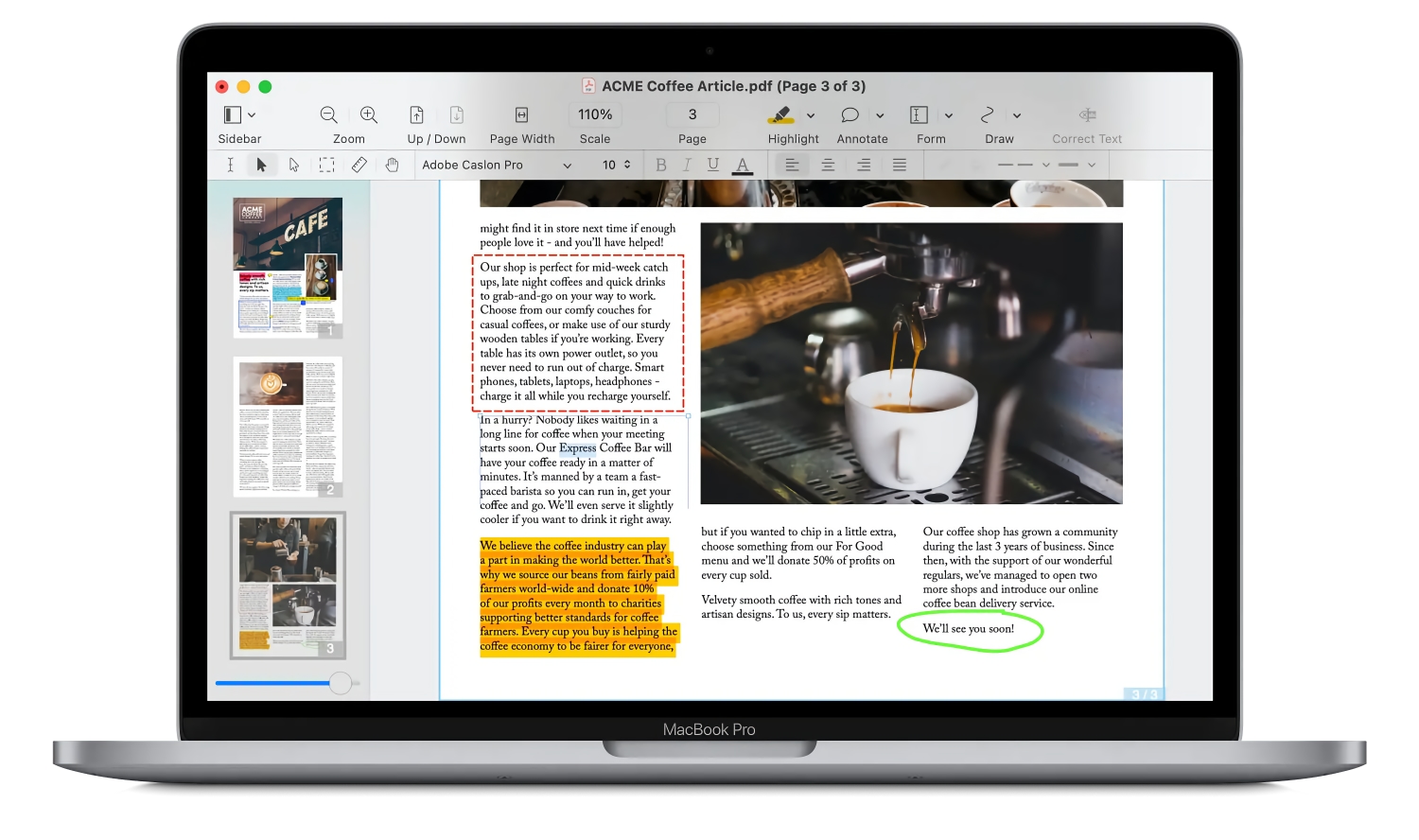Select the Draw squiggle tool

(x=987, y=114)
